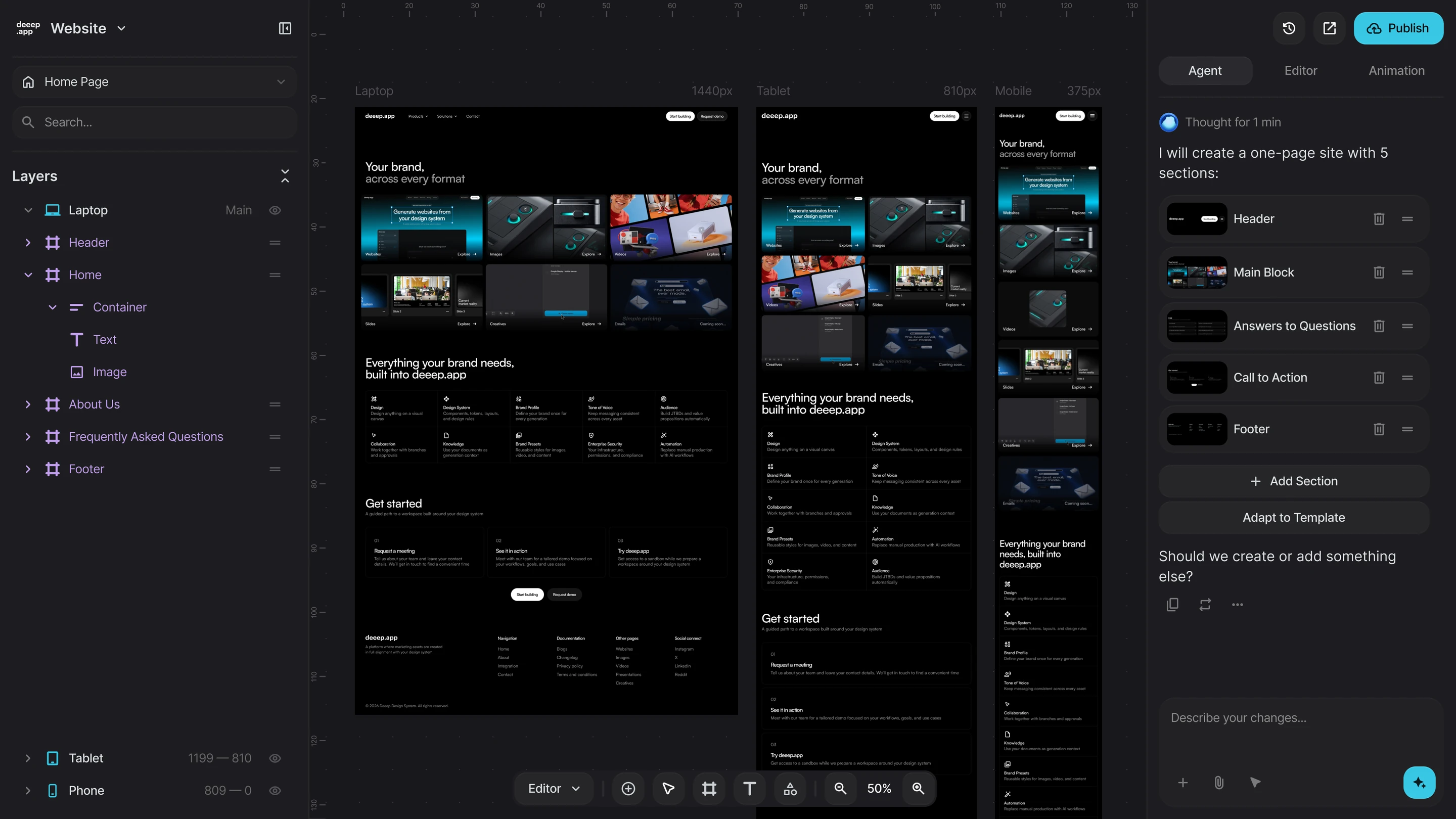Switch to the Animation tab

1396,71
